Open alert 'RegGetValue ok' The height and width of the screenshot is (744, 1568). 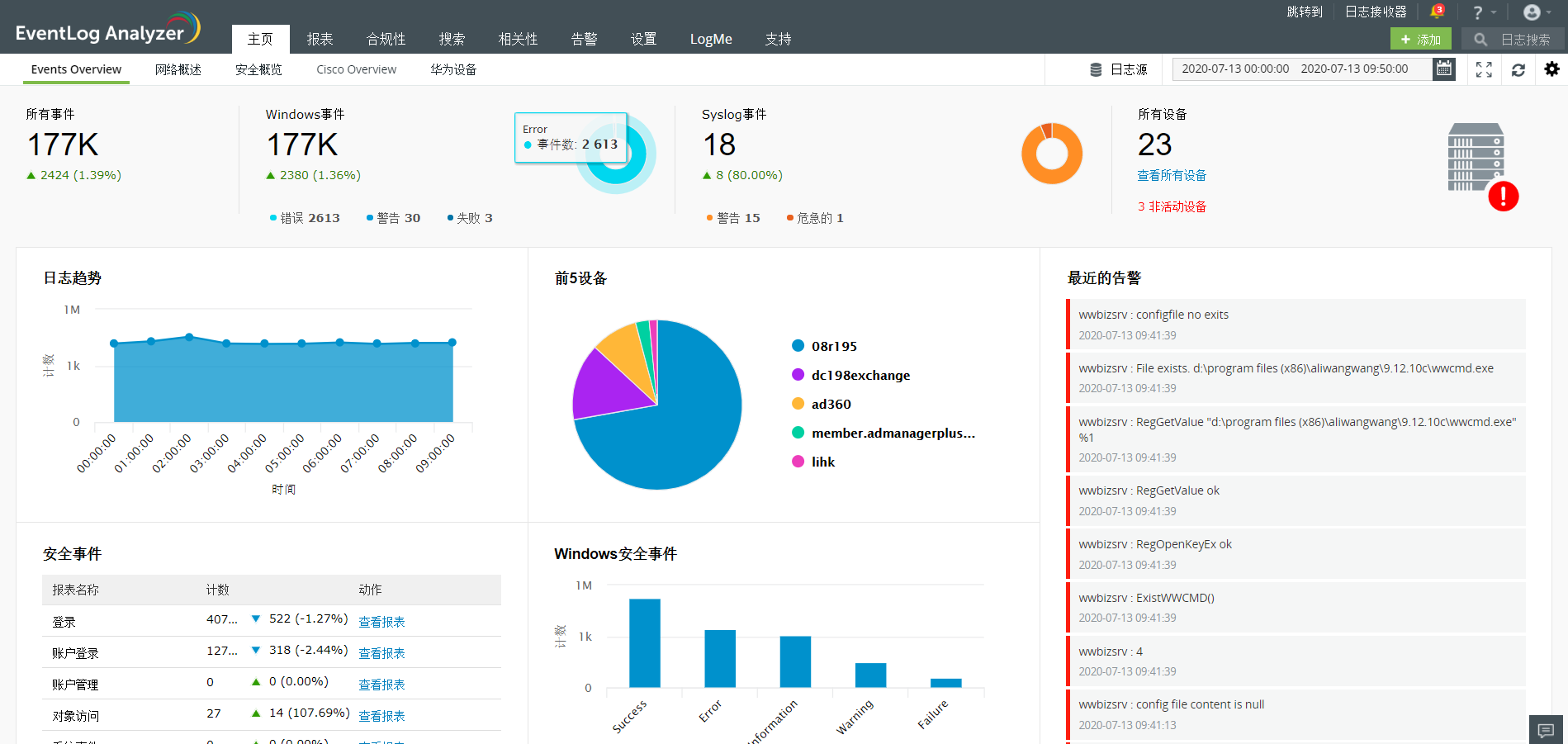tap(1296, 500)
